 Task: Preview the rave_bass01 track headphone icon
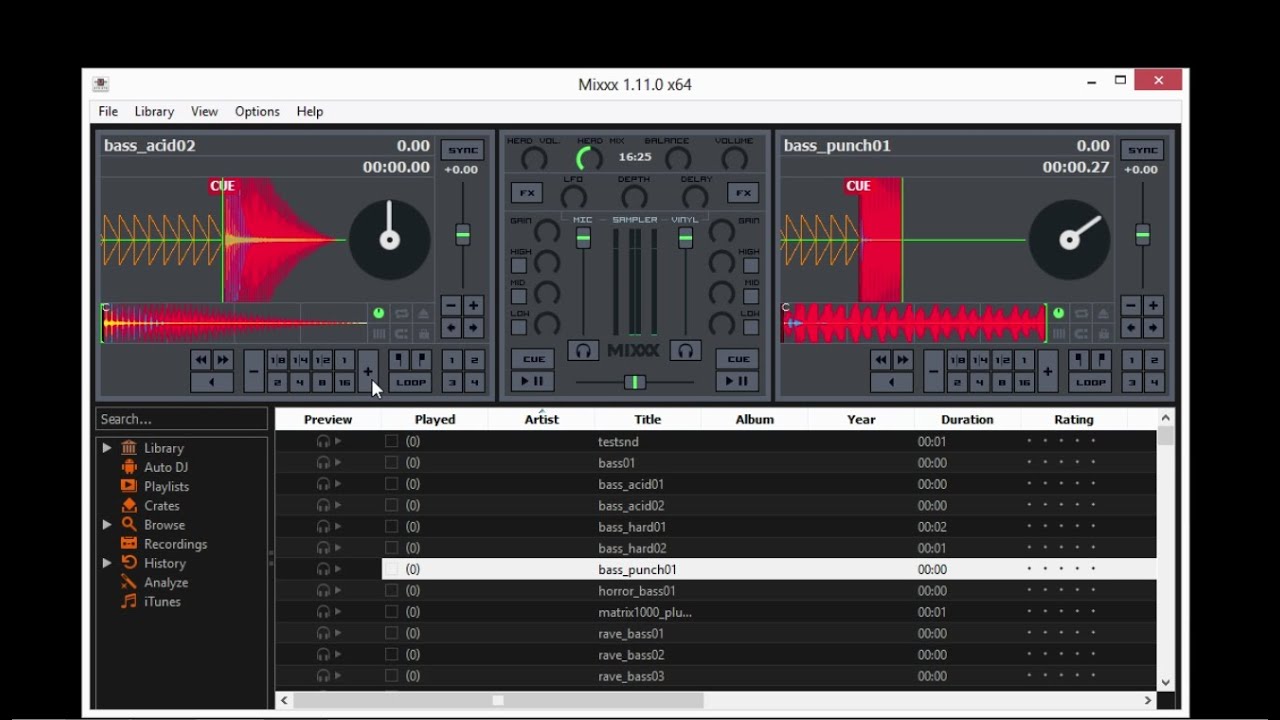323,633
